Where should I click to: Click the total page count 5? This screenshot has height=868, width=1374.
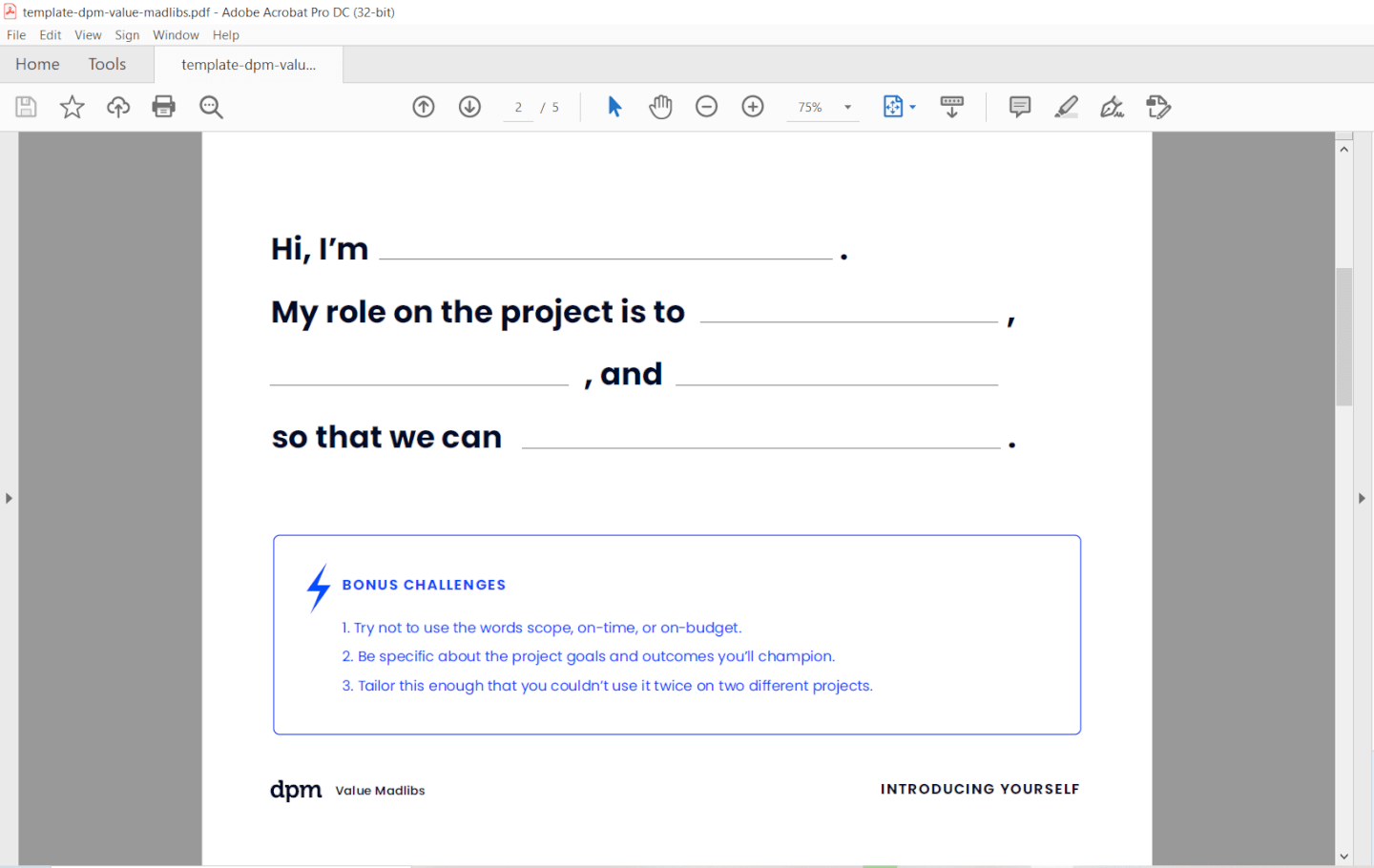[x=555, y=108]
